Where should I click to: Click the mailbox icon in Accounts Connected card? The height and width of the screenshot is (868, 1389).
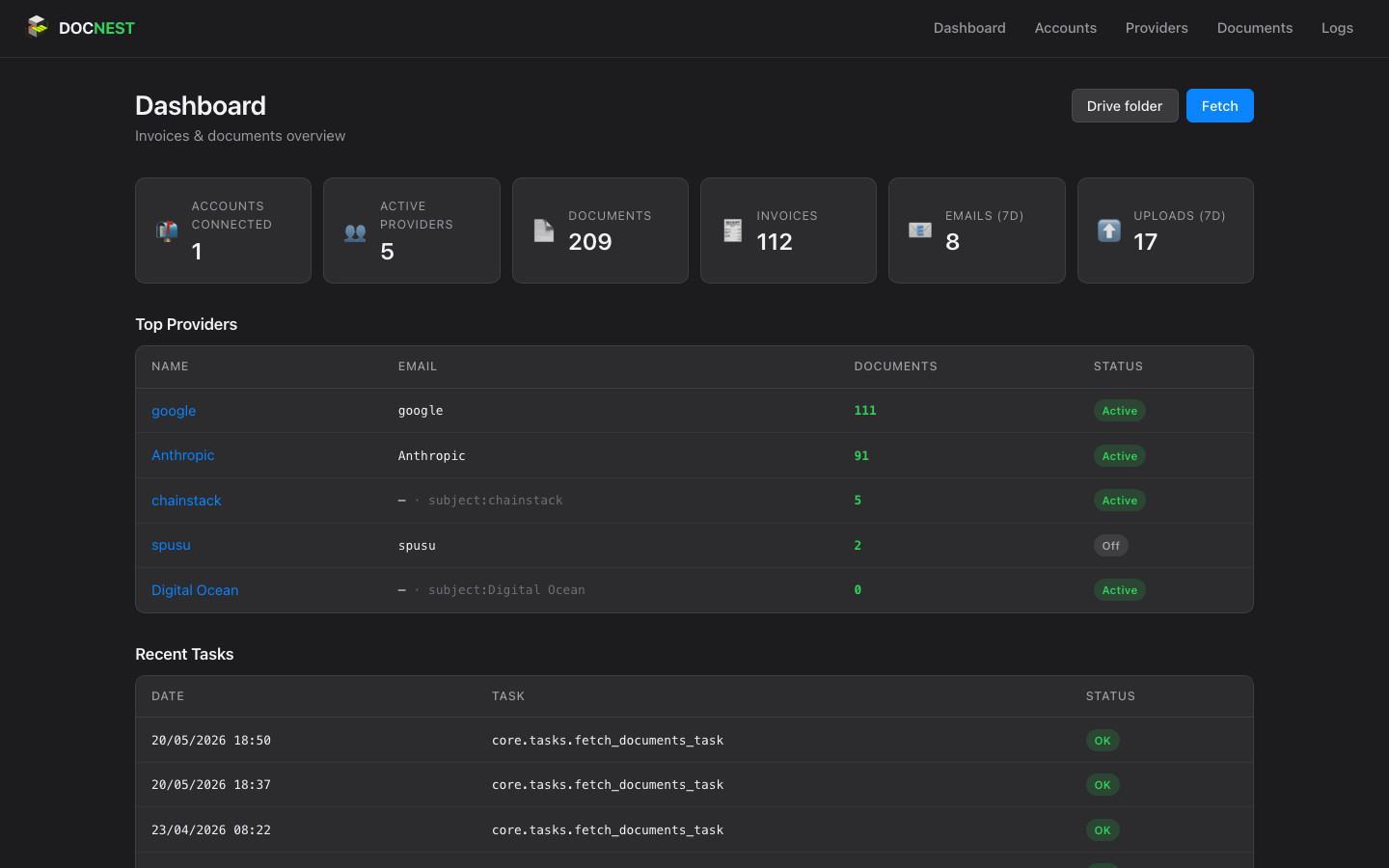(167, 231)
